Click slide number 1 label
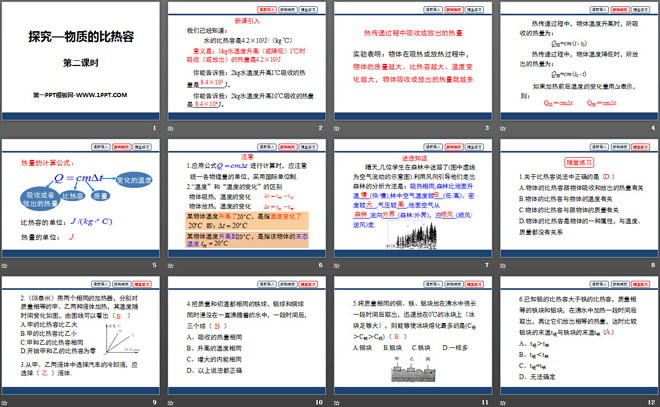This screenshot has height=407, width=660. [x=154, y=128]
